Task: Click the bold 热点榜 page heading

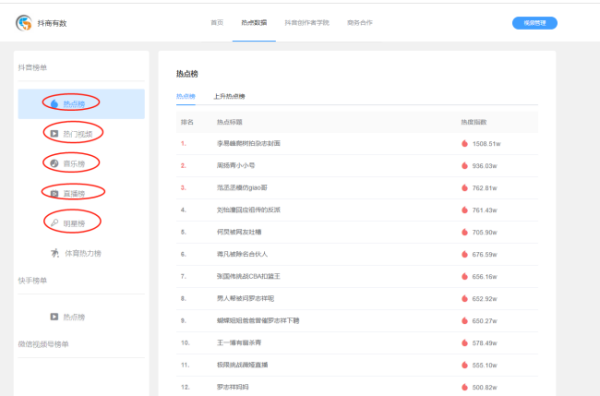Action: click(187, 74)
